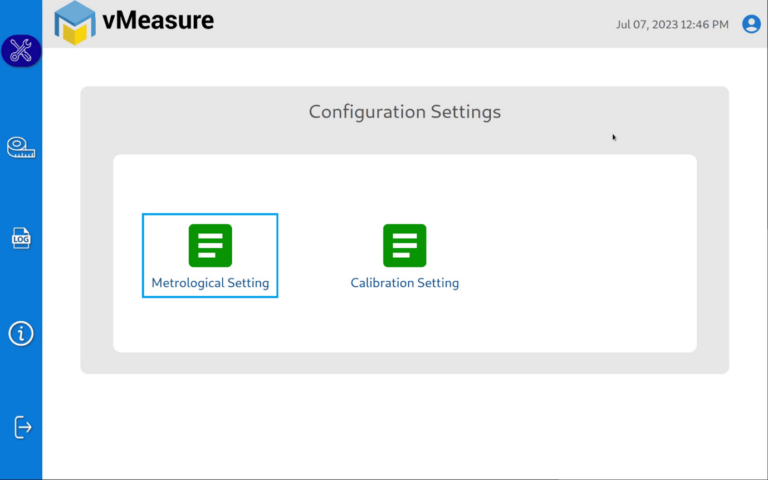Click gray panel area below the white card
Image resolution: width=768 pixels, height=480 pixels.
tap(405, 363)
